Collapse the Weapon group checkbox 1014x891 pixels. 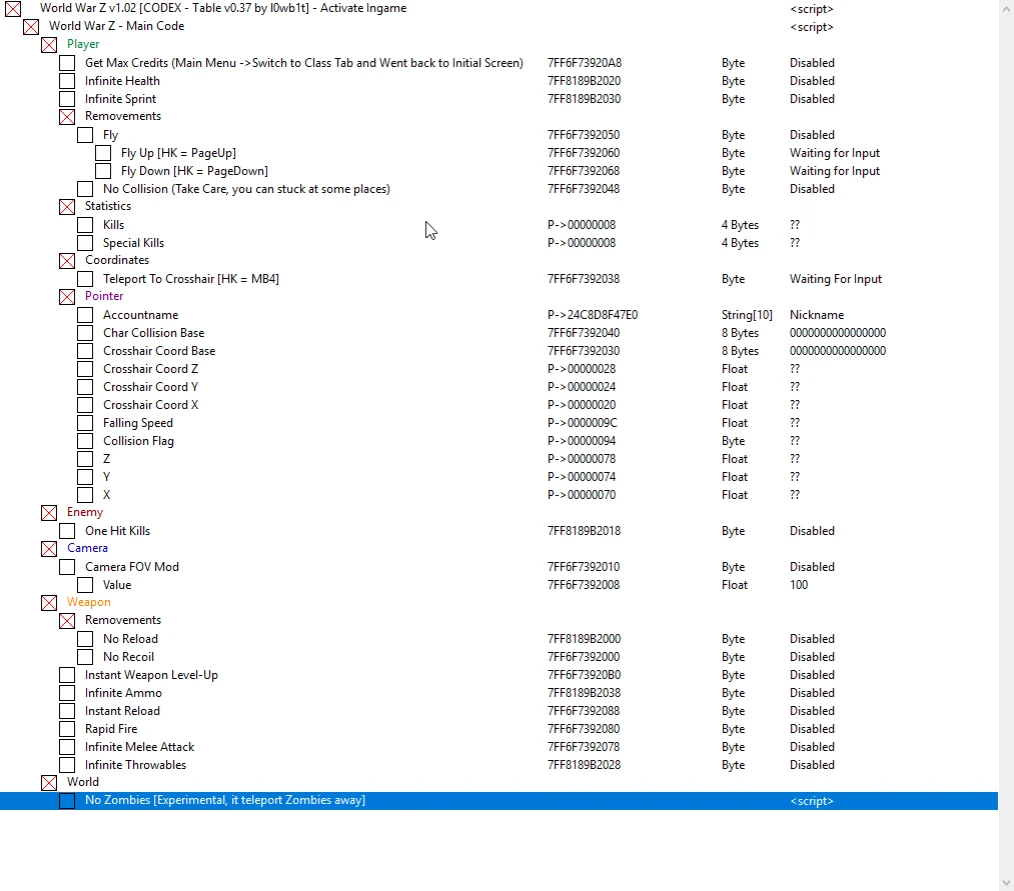(x=49, y=603)
